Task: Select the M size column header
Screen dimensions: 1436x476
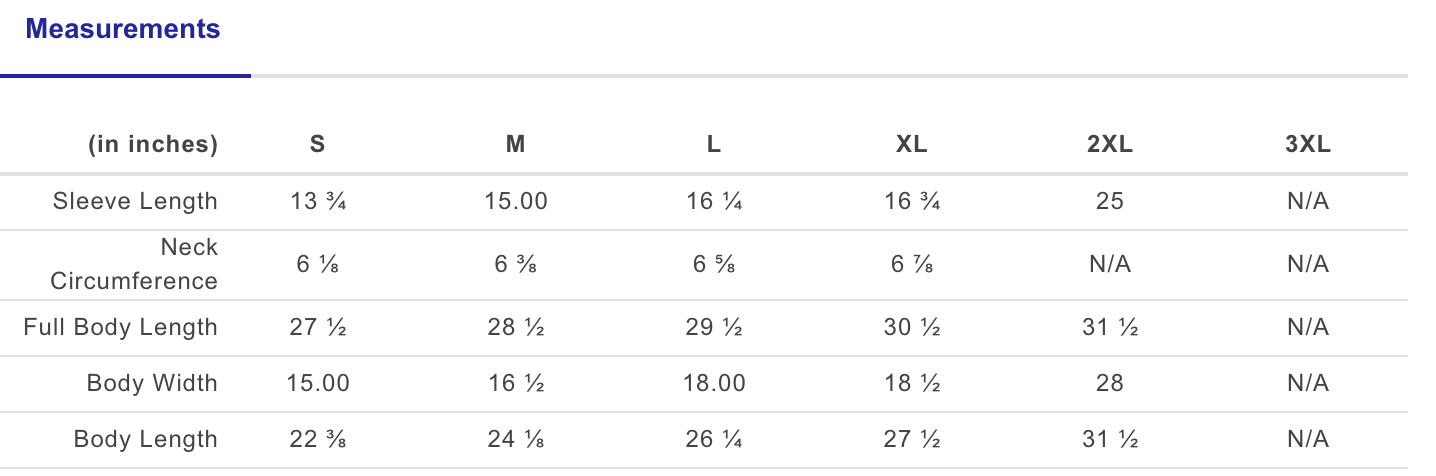Action: click(x=515, y=144)
